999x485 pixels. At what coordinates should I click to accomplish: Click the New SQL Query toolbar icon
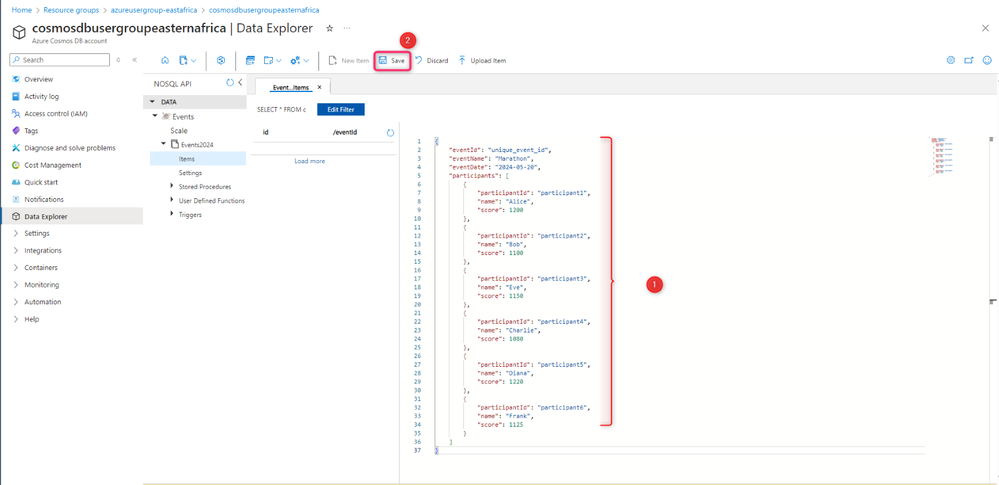(x=250, y=61)
